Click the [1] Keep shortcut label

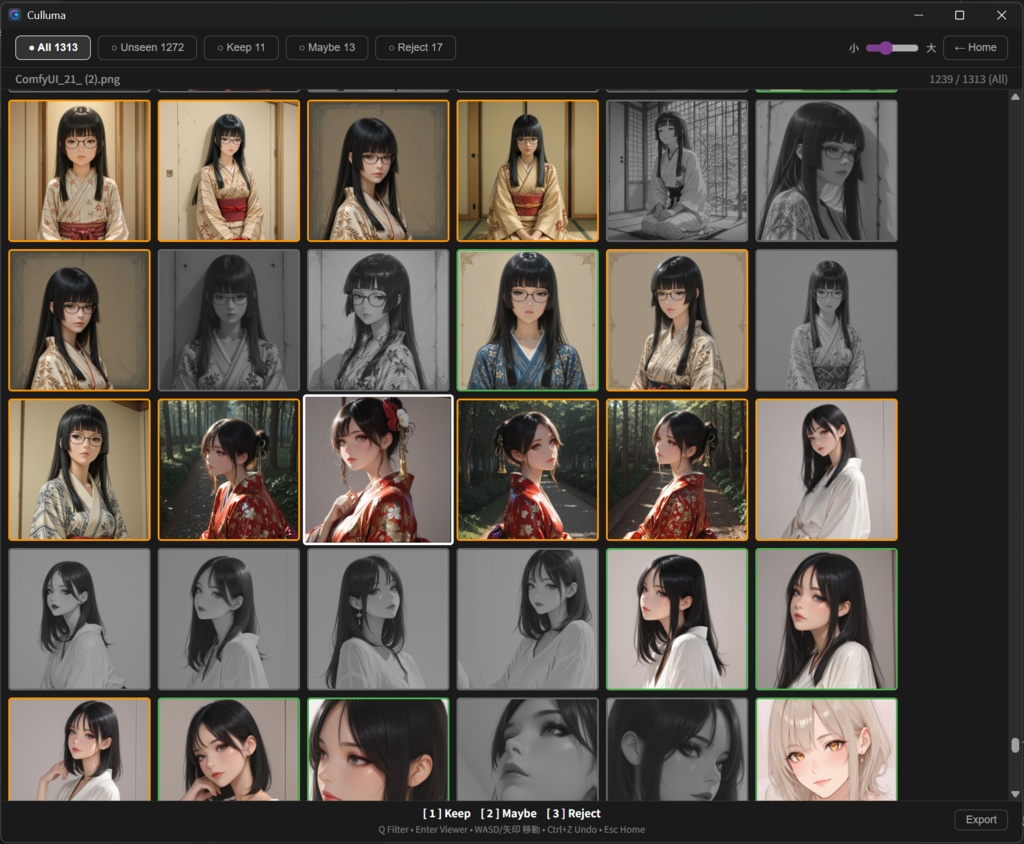(x=447, y=813)
